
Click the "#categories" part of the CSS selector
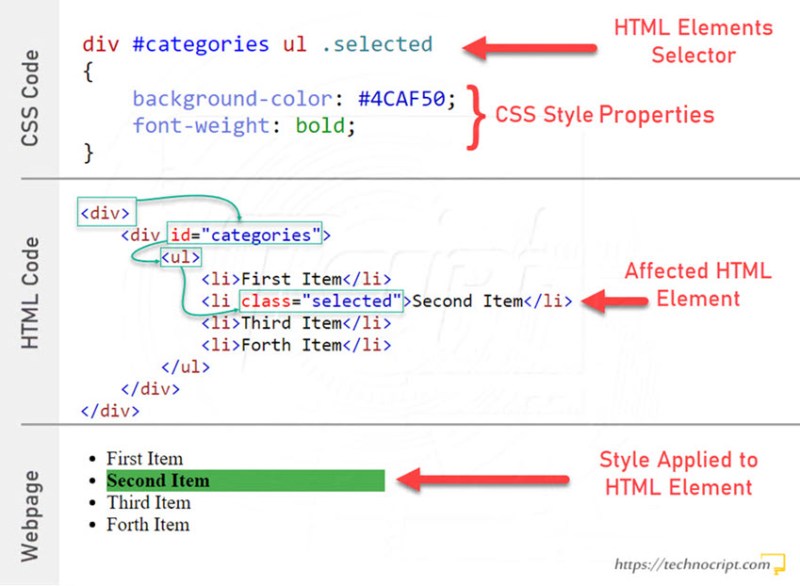201,44
